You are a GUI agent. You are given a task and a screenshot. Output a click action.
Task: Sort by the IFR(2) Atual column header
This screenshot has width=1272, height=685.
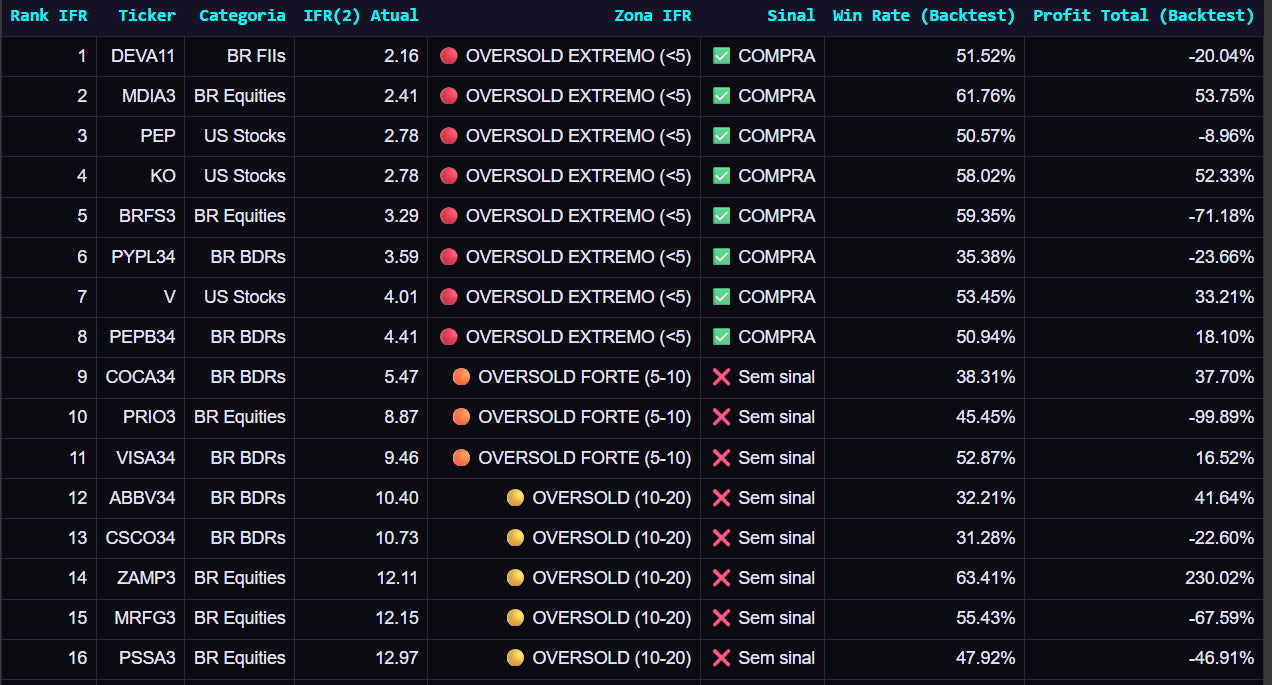coord(360,16)
